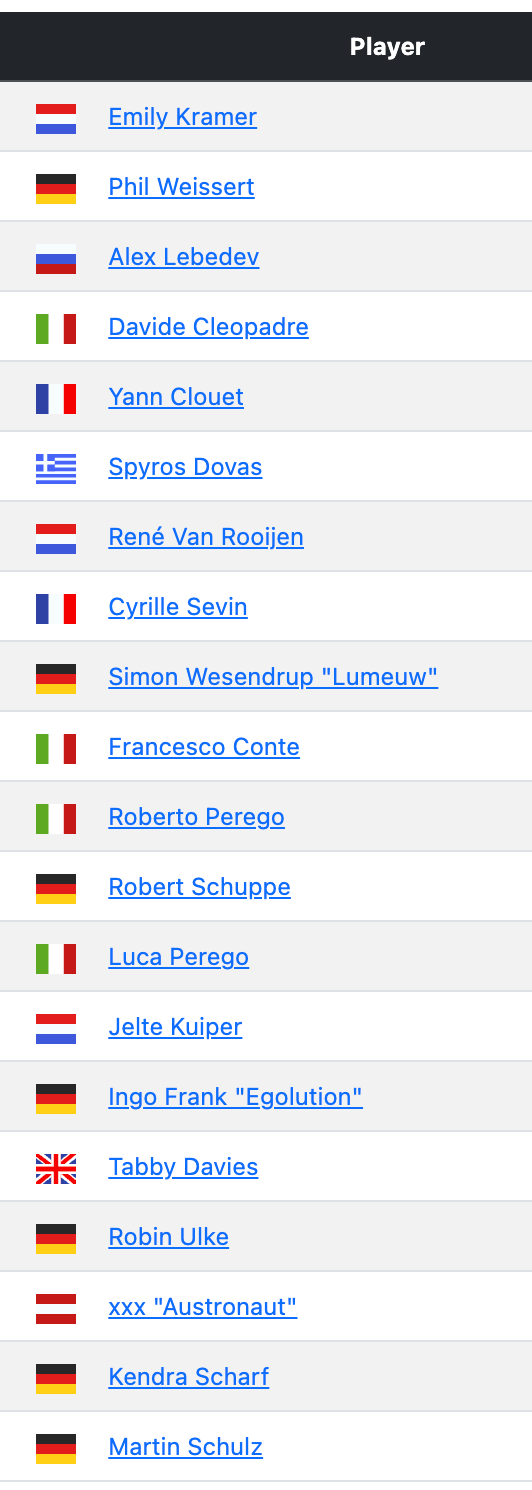Click the Martin Schulz link
Image resolution: width=532 pixels, height=1490 pixels.
(x=186, y=1447)
